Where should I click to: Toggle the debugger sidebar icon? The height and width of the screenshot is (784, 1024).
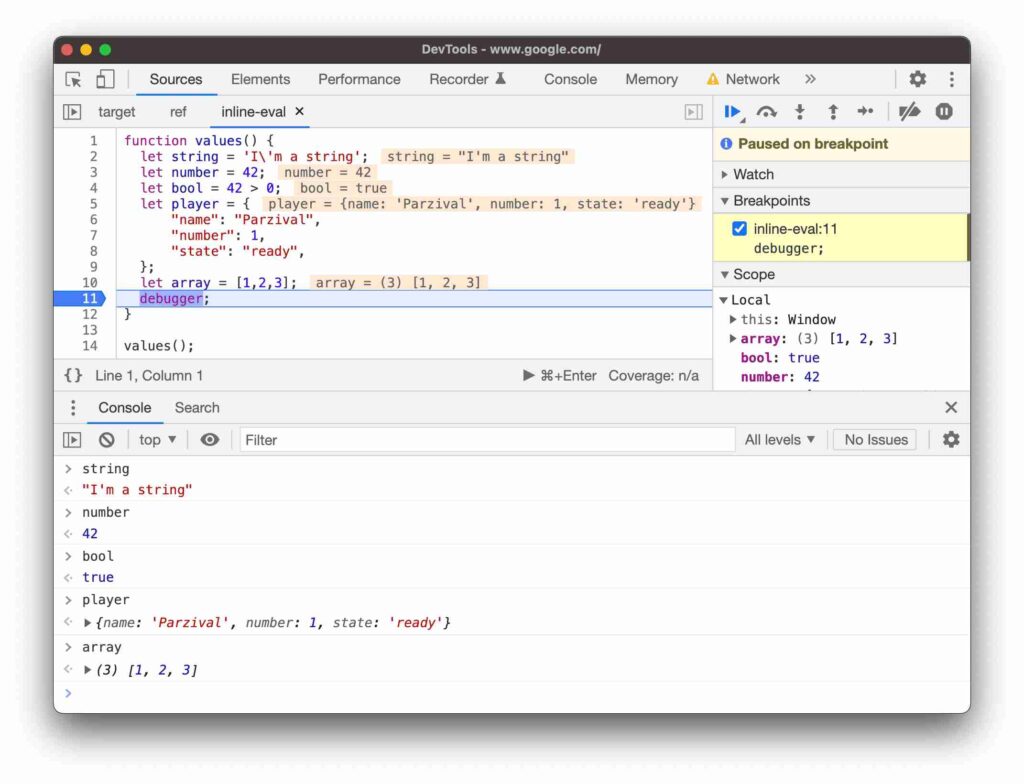[x=694, y=112]
